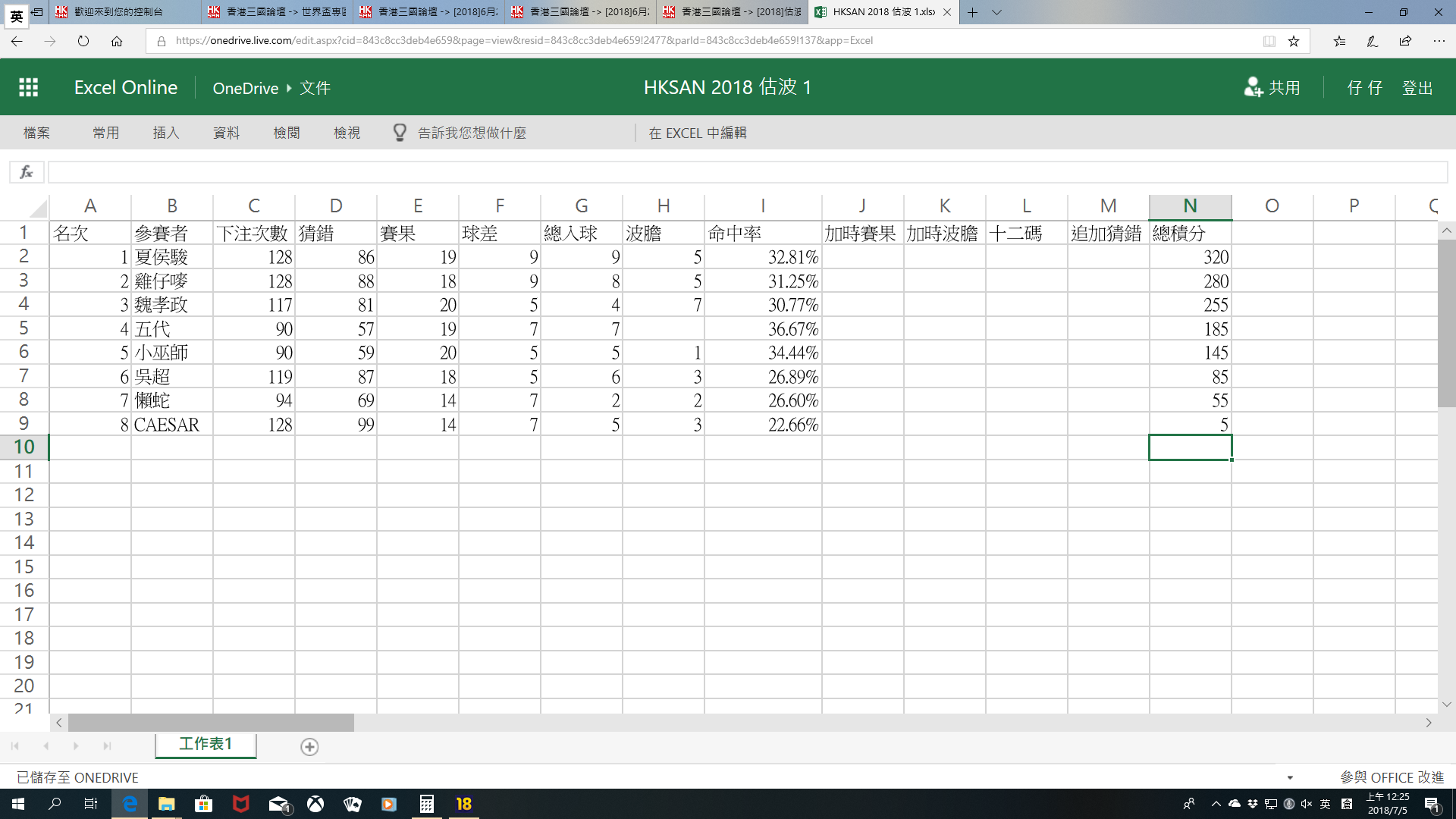The height and width of the screenshot is (819, 1456).
Task: Click the fx insert function icon
Action: pyautogui.click(x=27, y=172)
